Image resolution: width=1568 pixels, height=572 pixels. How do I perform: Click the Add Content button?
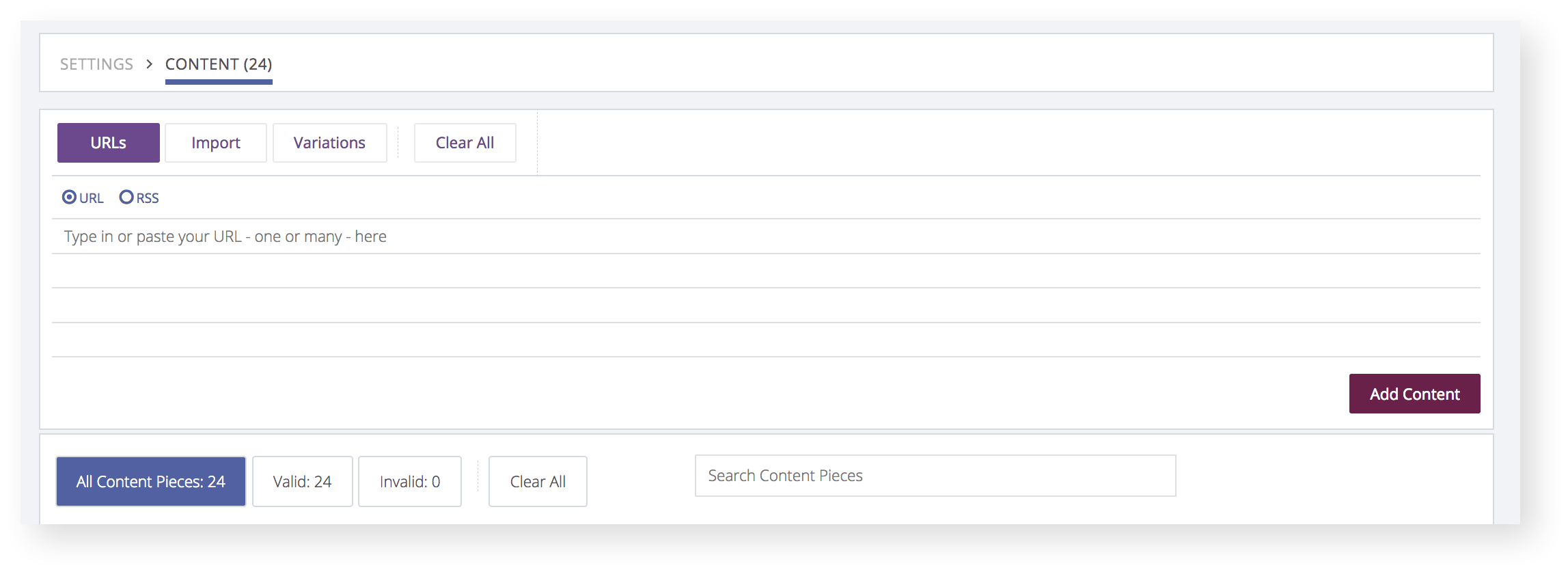[x=1414, y=394]
